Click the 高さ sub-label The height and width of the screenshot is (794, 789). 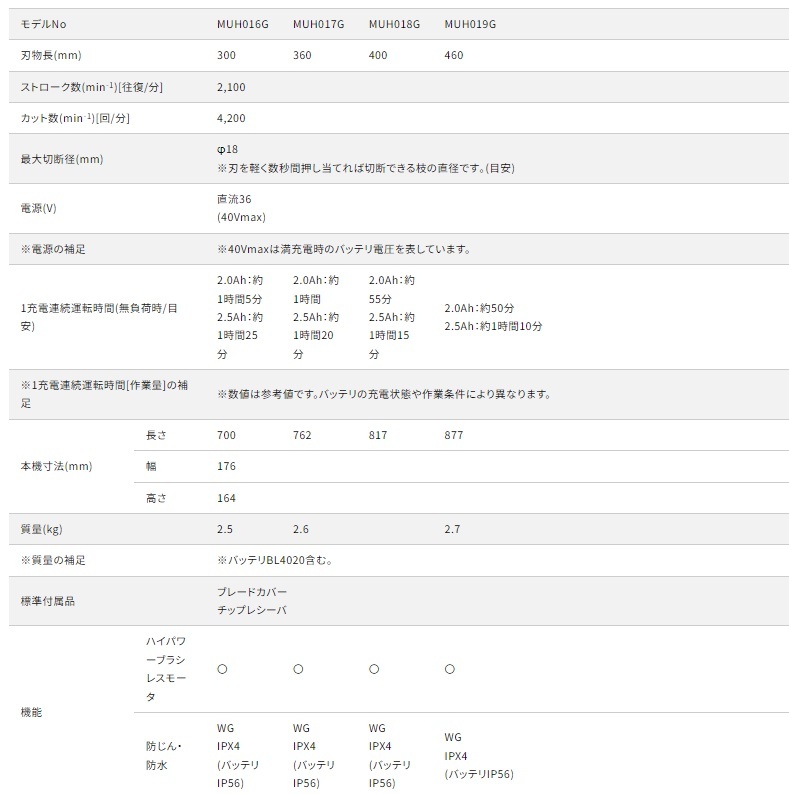point(156,498)
